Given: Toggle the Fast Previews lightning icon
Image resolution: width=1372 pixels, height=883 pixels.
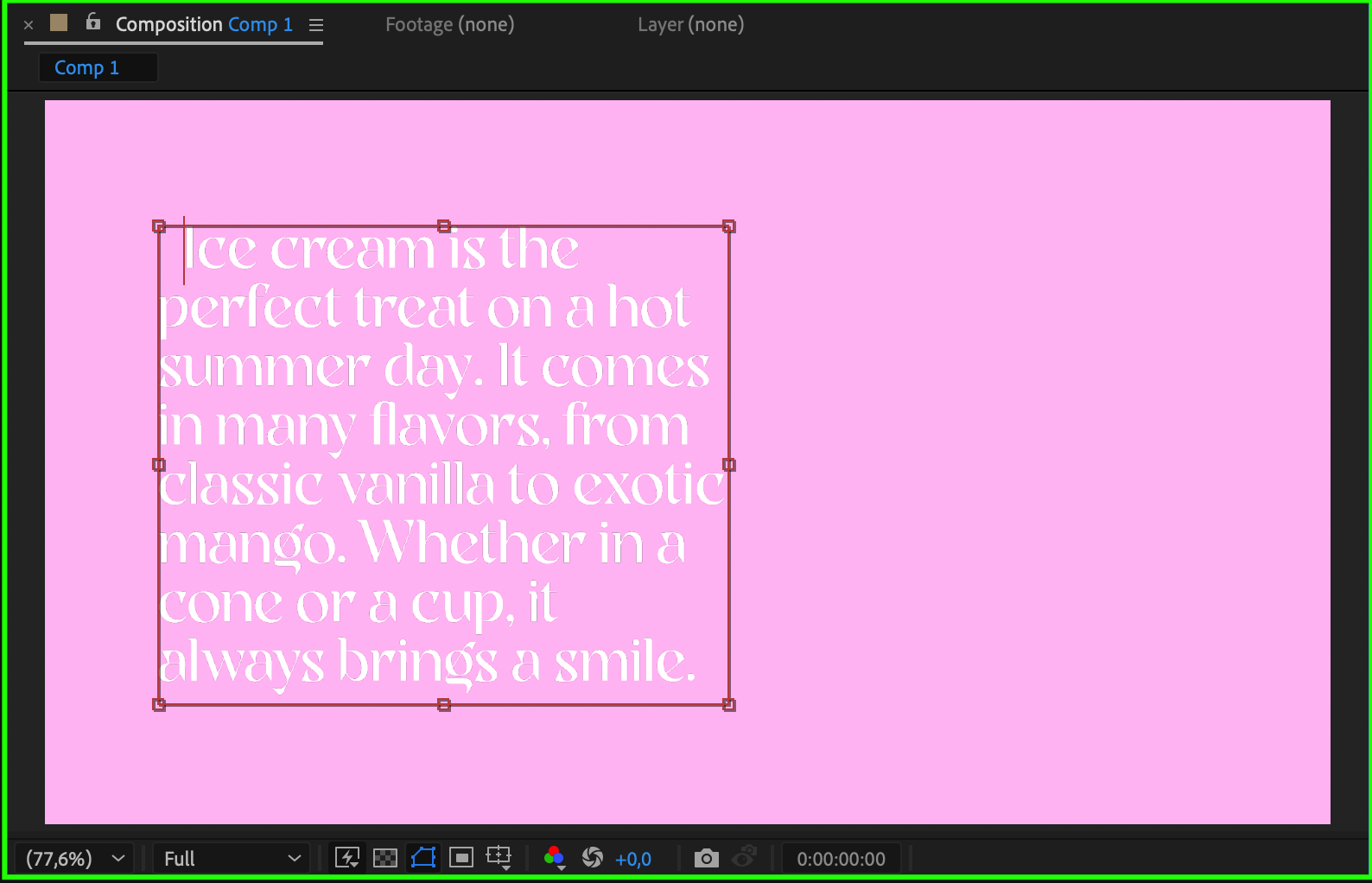Looking at the screenshot, I should (347, 858).
